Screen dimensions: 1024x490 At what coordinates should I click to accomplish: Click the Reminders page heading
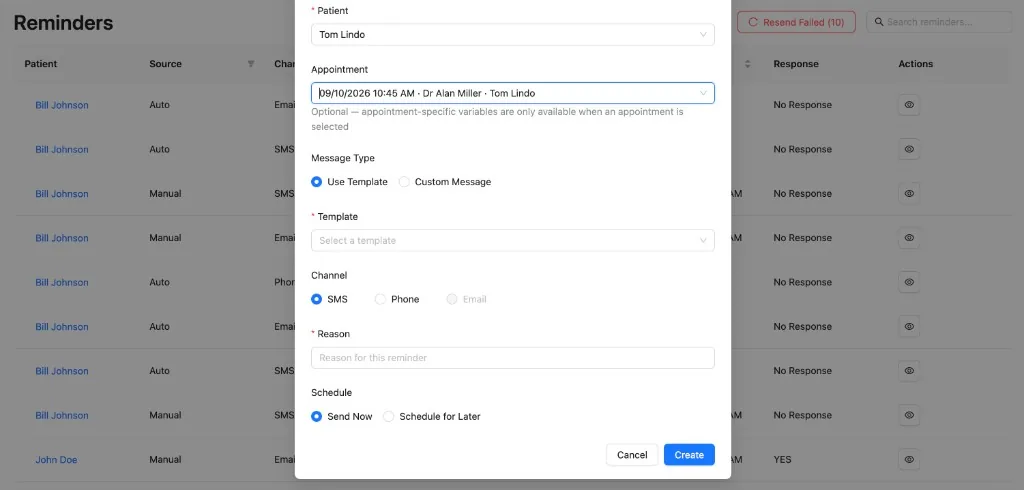click(x=63, y=23)
